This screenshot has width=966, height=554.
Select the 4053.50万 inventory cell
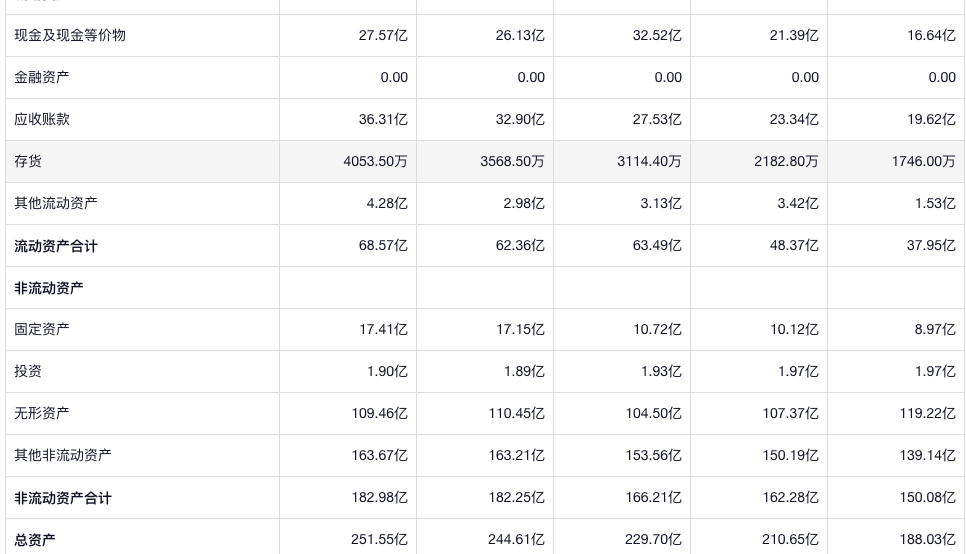point(375,161)
